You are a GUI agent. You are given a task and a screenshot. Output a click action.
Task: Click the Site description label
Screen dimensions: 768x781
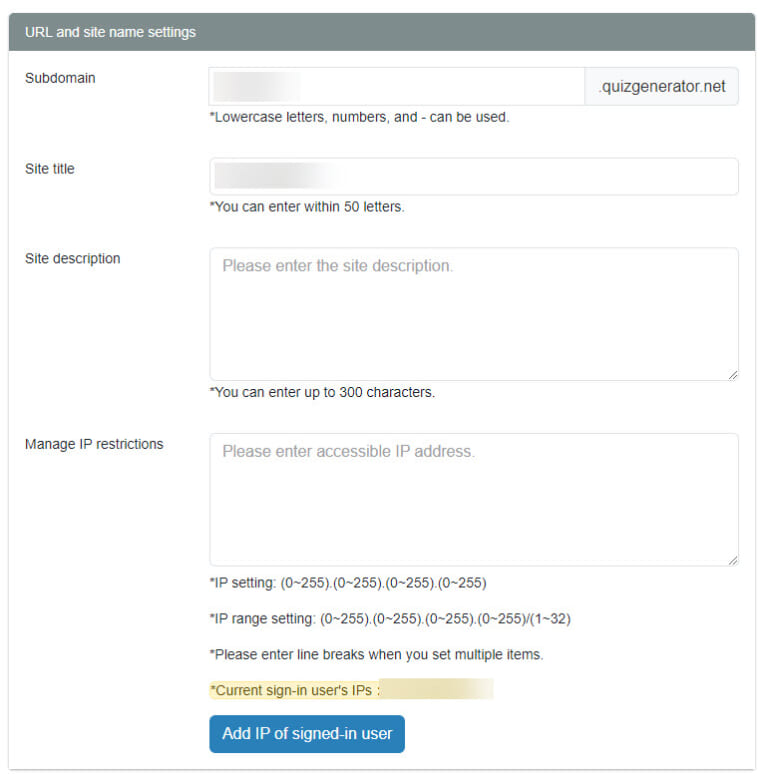point(73,259)
